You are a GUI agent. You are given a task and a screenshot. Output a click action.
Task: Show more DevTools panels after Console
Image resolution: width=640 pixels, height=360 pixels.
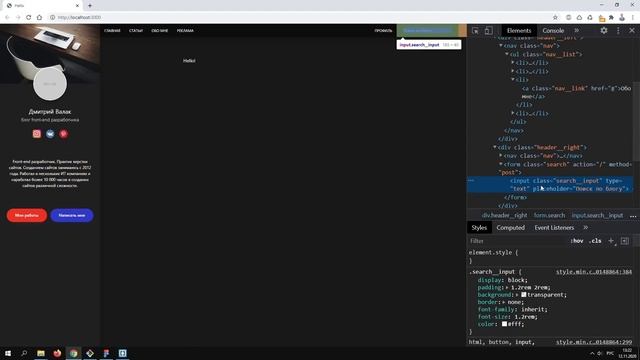click(576, 31)
